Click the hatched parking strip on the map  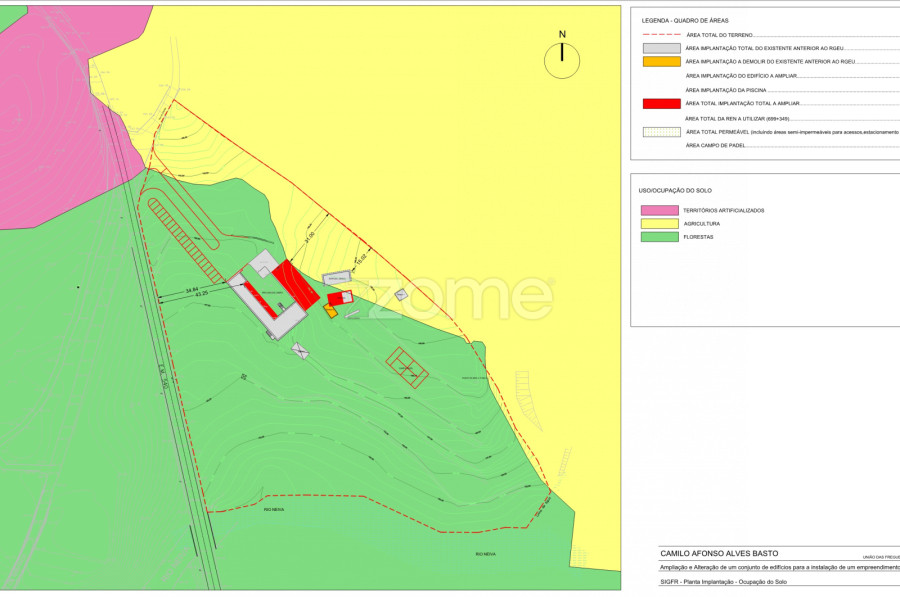coord(185,238)
